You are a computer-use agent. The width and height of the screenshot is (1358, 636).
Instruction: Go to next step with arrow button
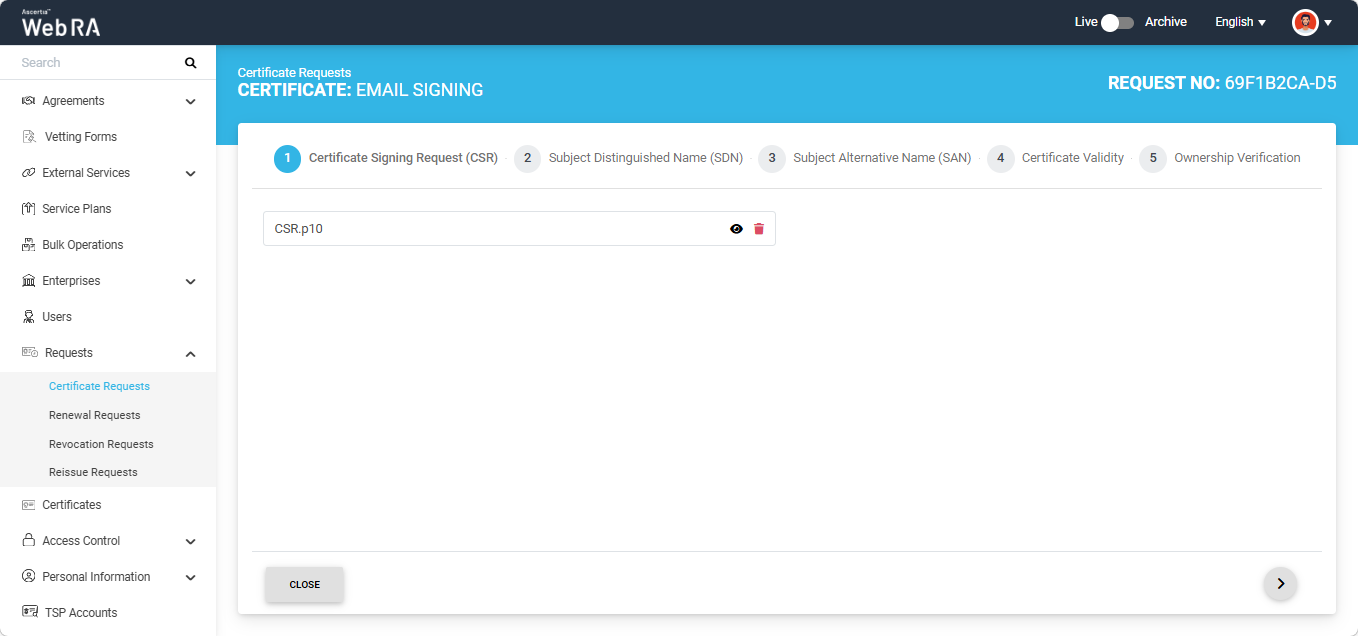click(x=1280, y=584)
